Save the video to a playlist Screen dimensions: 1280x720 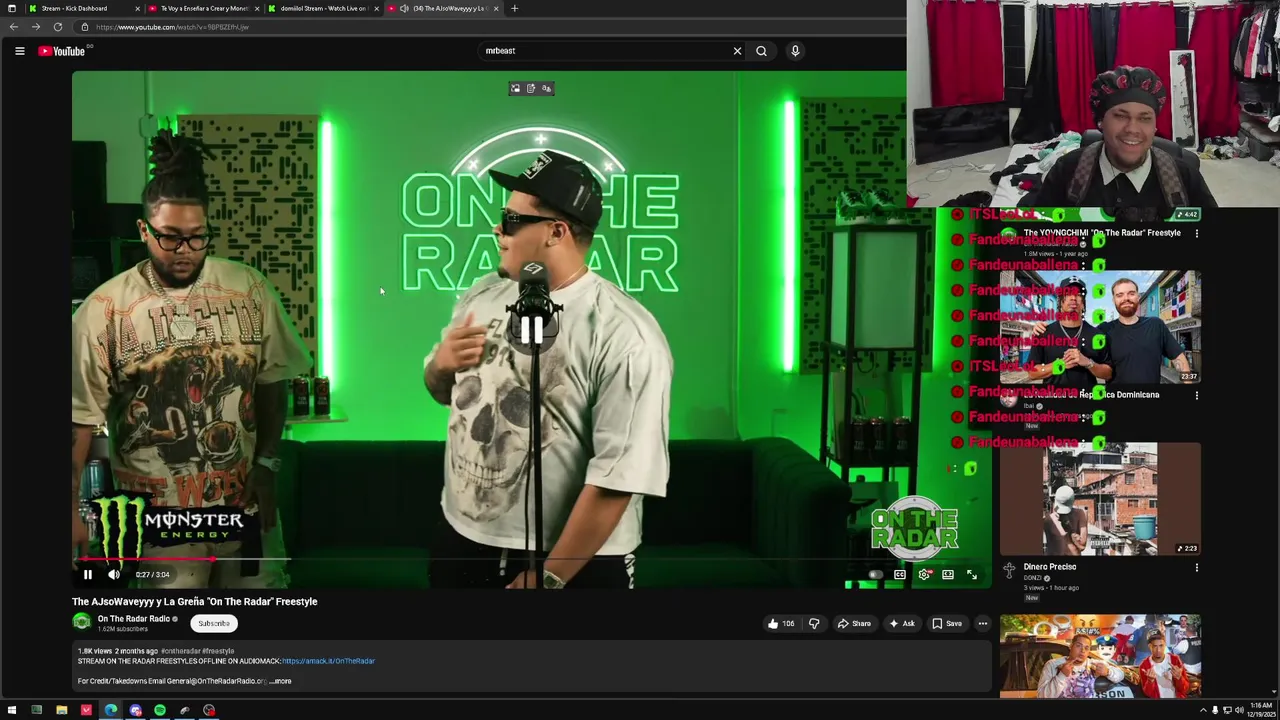point(947,623)
